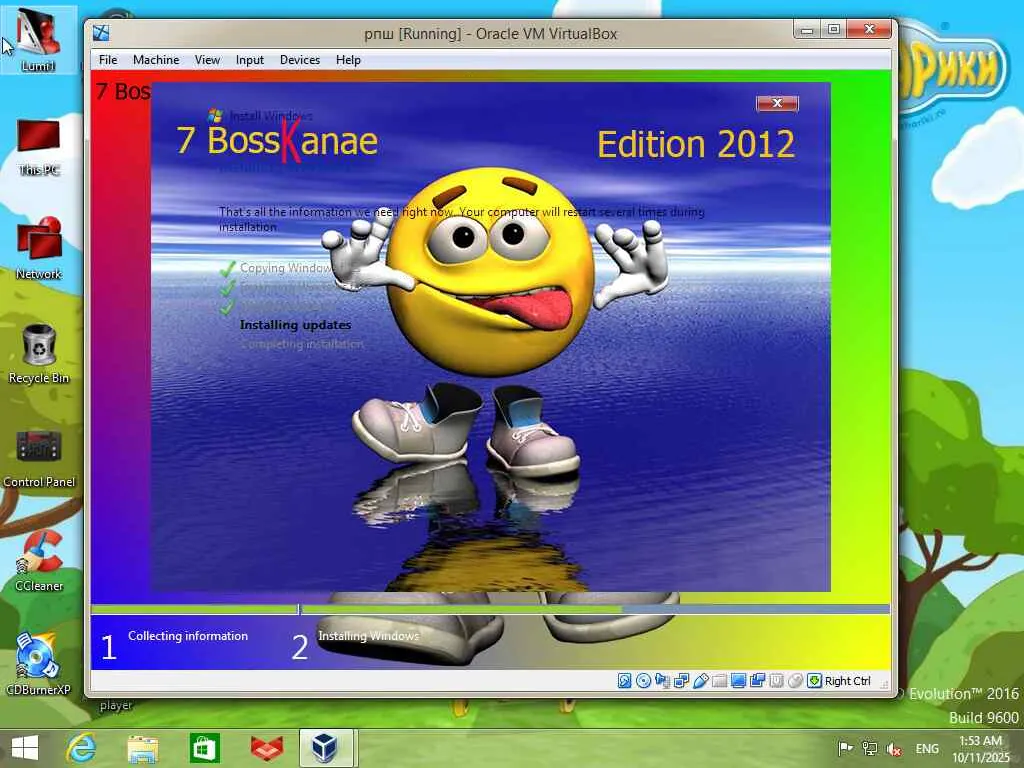Click the 'Installing updates' step text
The height and width of the screenshot is (768, 1024).
click(x=295, y=325)
